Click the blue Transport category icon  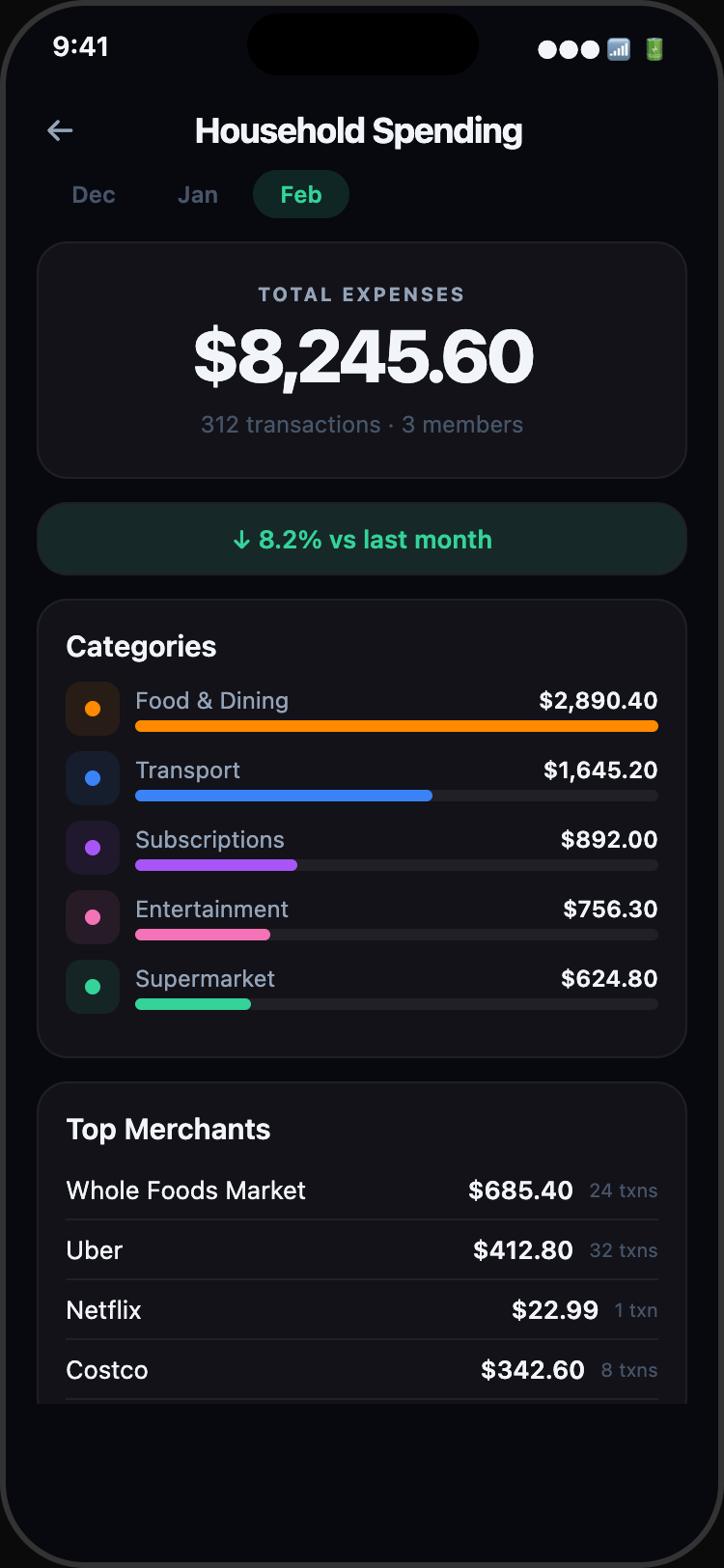[93, 778]
